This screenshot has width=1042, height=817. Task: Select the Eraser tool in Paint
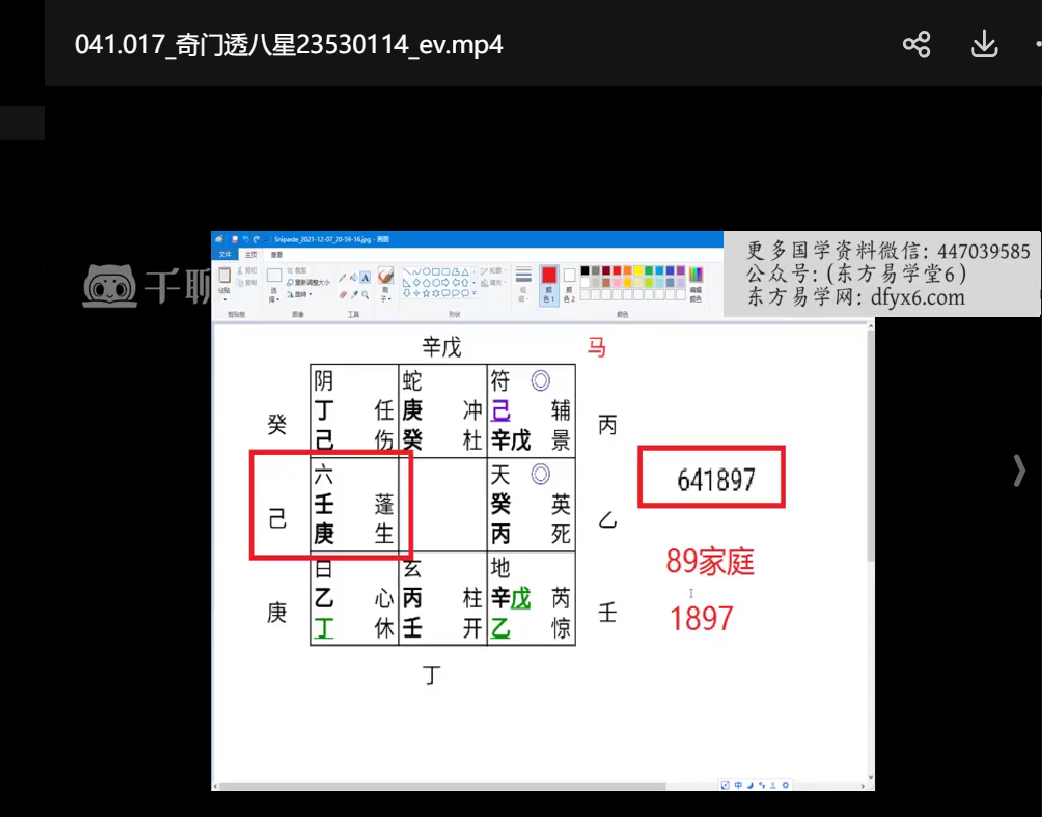click(343, 294)
